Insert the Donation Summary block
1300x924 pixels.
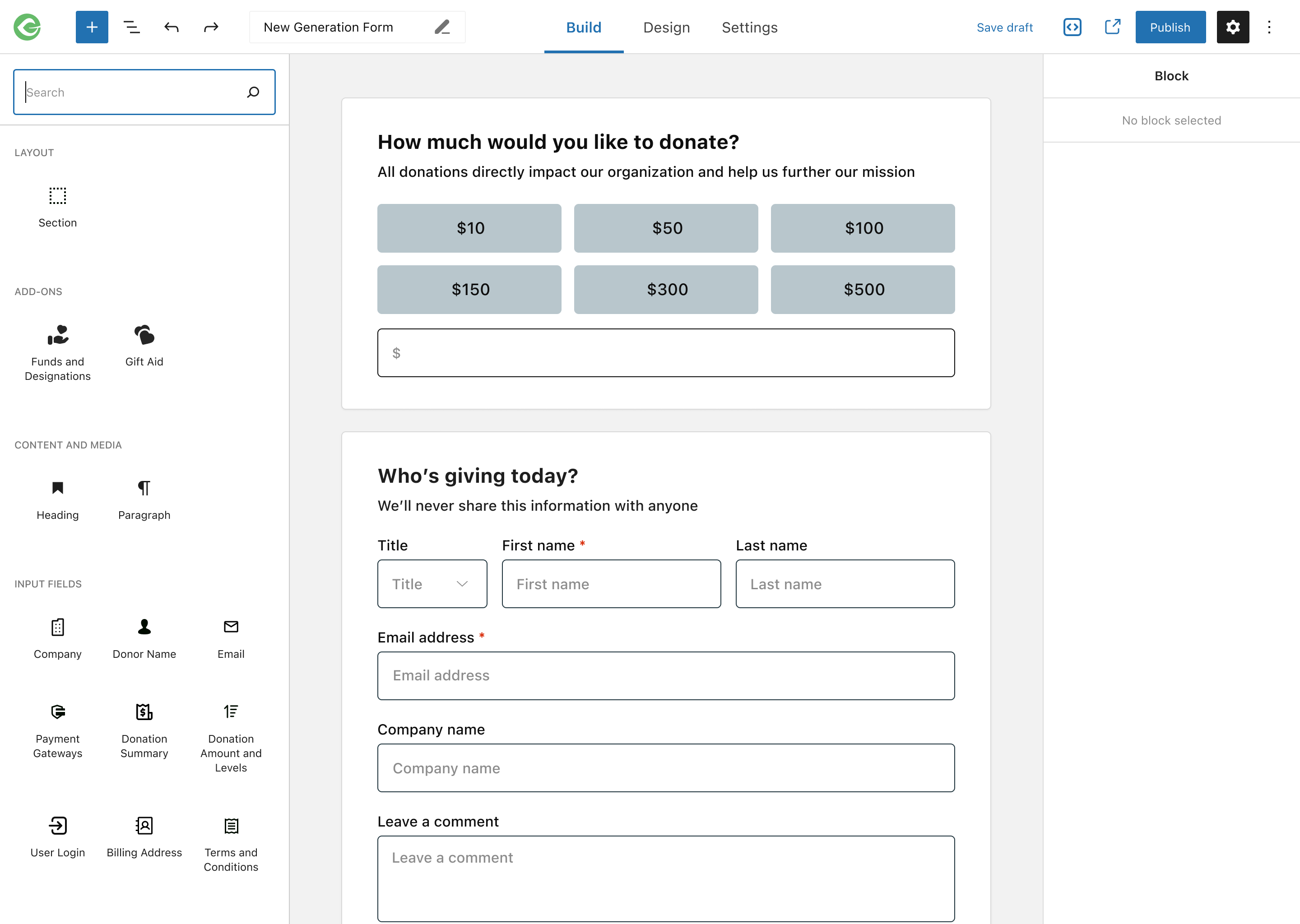(x=144, y=730)
